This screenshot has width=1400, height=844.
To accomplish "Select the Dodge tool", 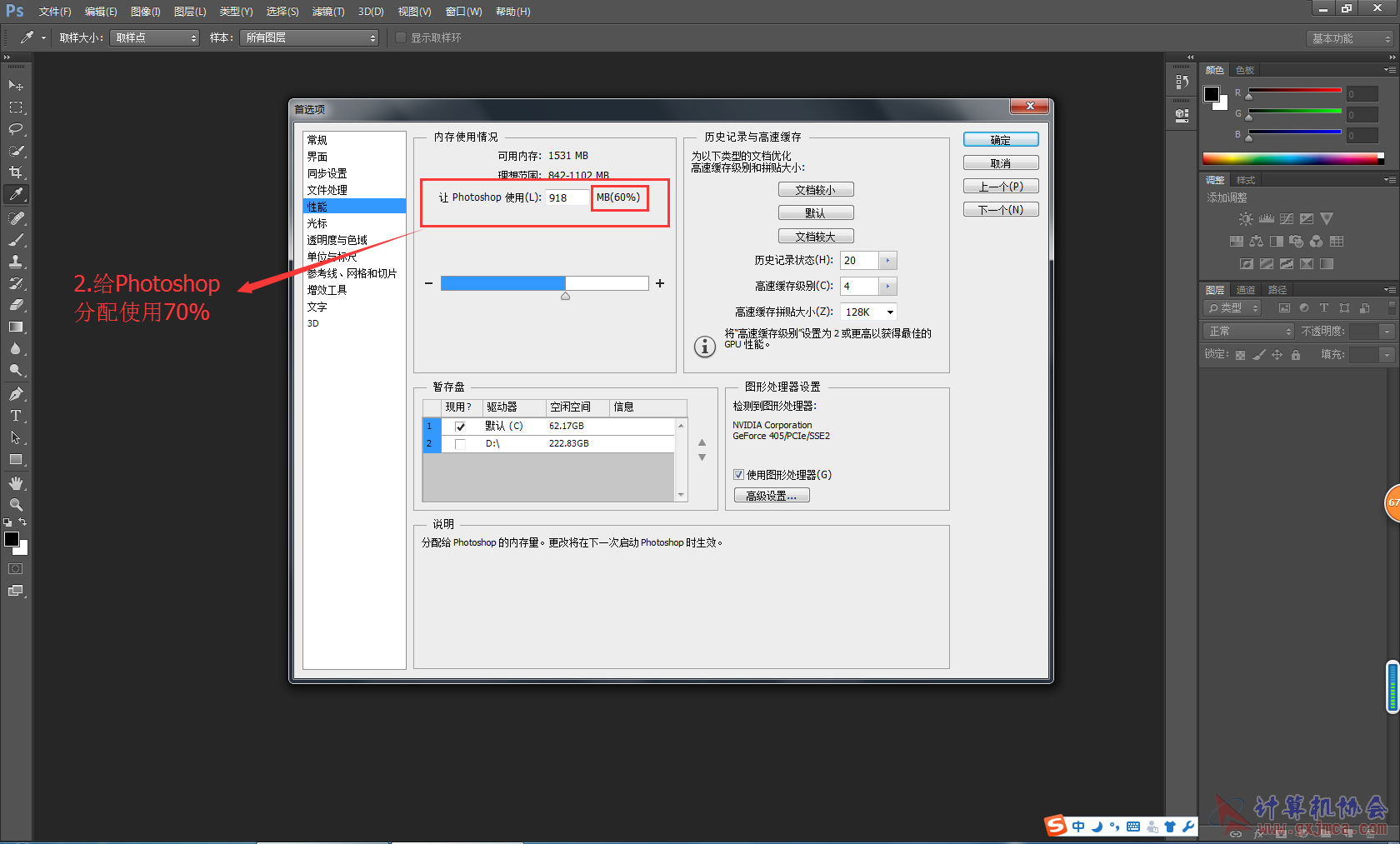I will [x=16, y=370].
